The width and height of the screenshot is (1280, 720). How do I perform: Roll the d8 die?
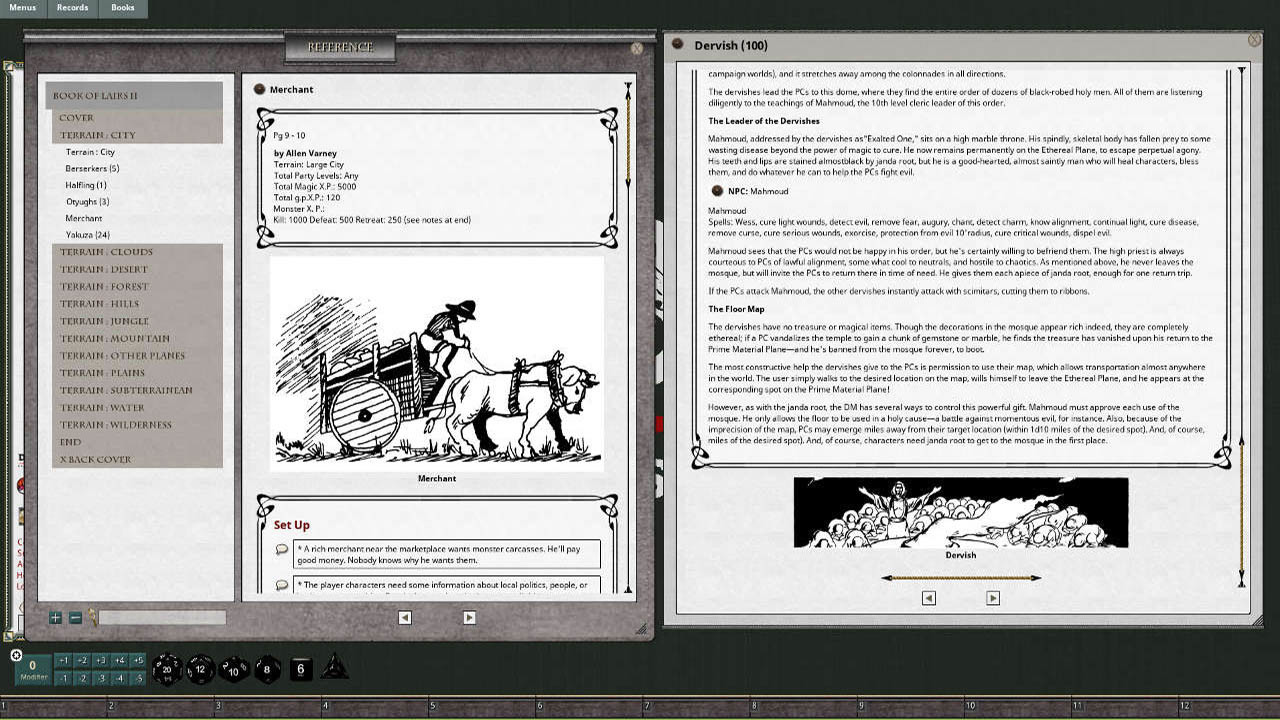266,670
